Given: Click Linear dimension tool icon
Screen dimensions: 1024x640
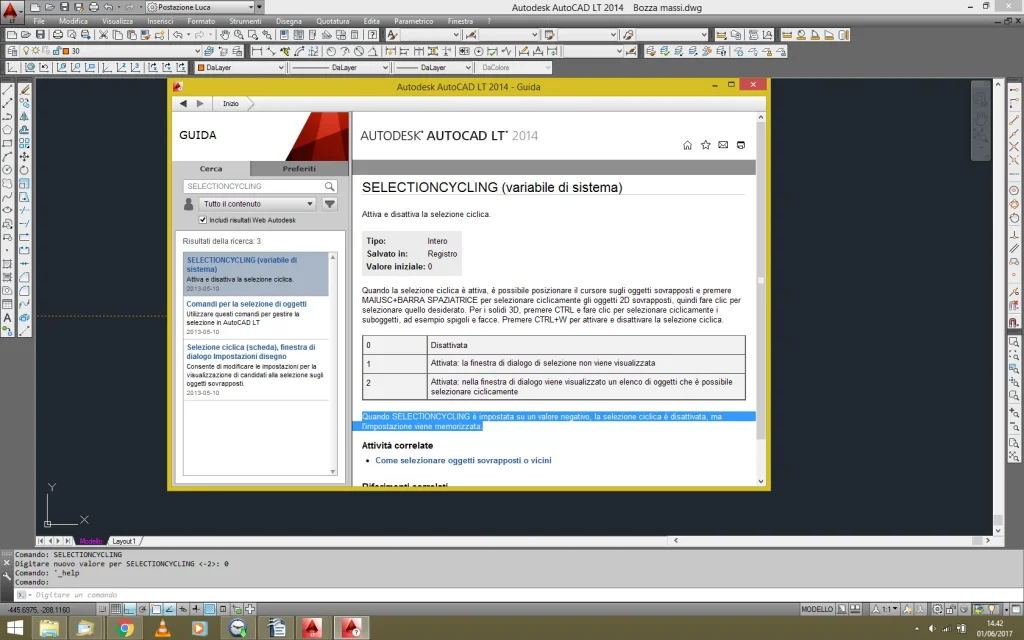Looking at the screenshot, I should coord(257,51).
